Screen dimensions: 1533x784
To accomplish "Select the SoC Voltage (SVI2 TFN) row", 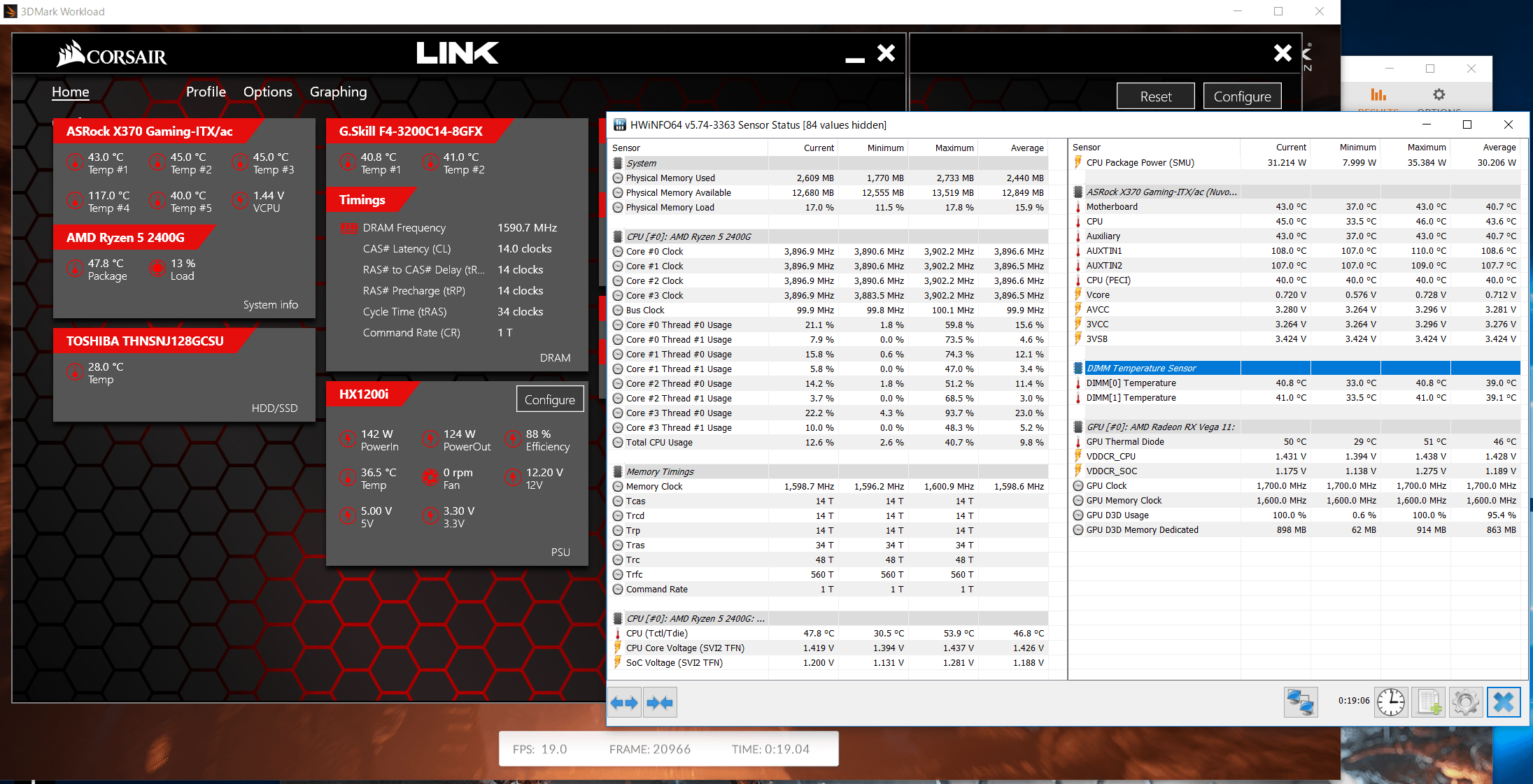I will 830,662.
